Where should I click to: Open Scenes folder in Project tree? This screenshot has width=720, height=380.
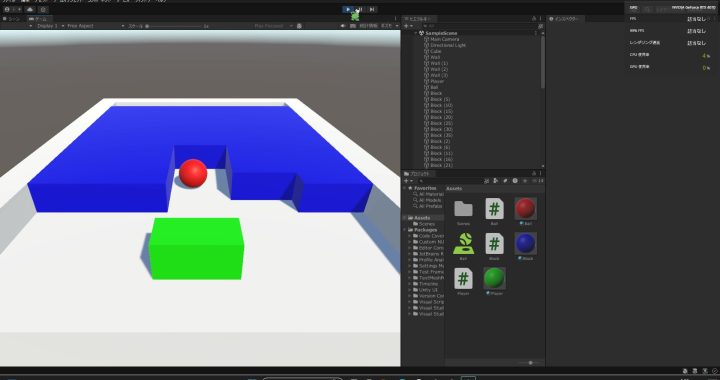pyautogui.click(x=423, y=224)
